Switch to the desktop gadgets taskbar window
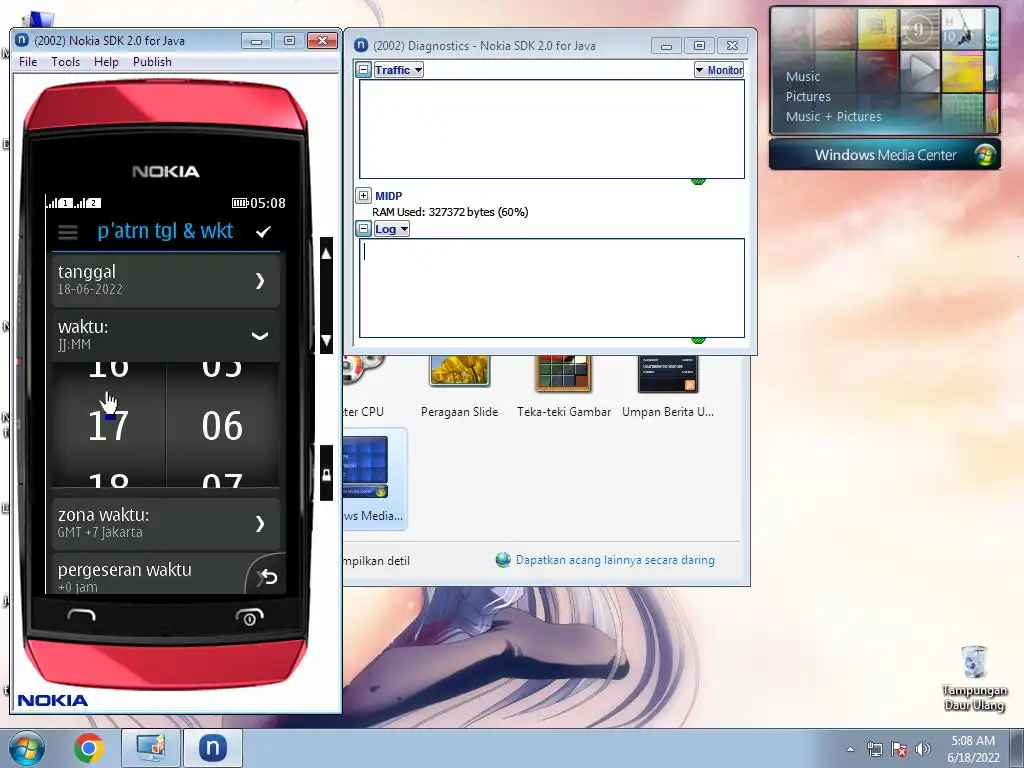This screenshot has width=1024, height=768. coord(150,748)
